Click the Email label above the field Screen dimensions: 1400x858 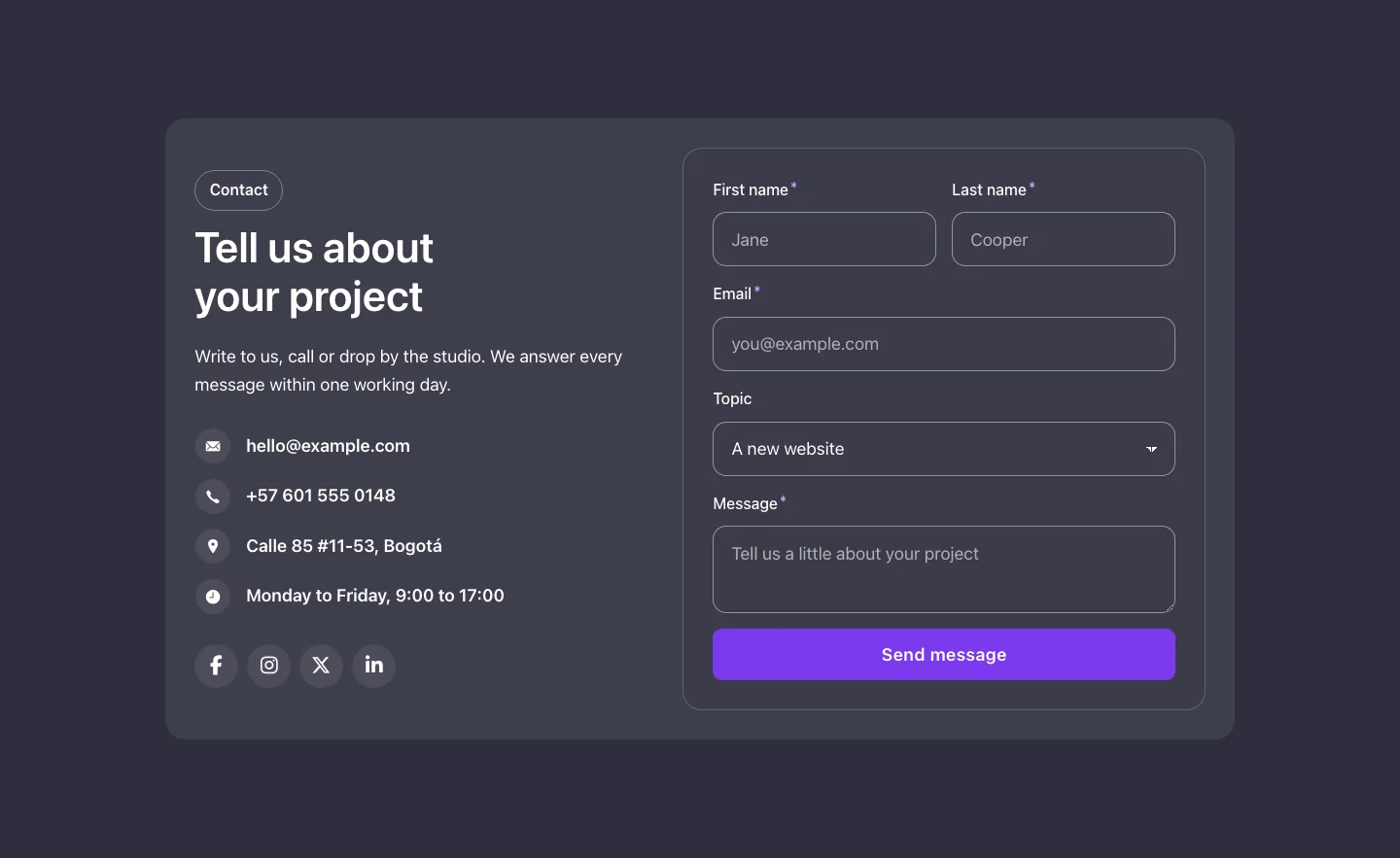pos(732,293)
